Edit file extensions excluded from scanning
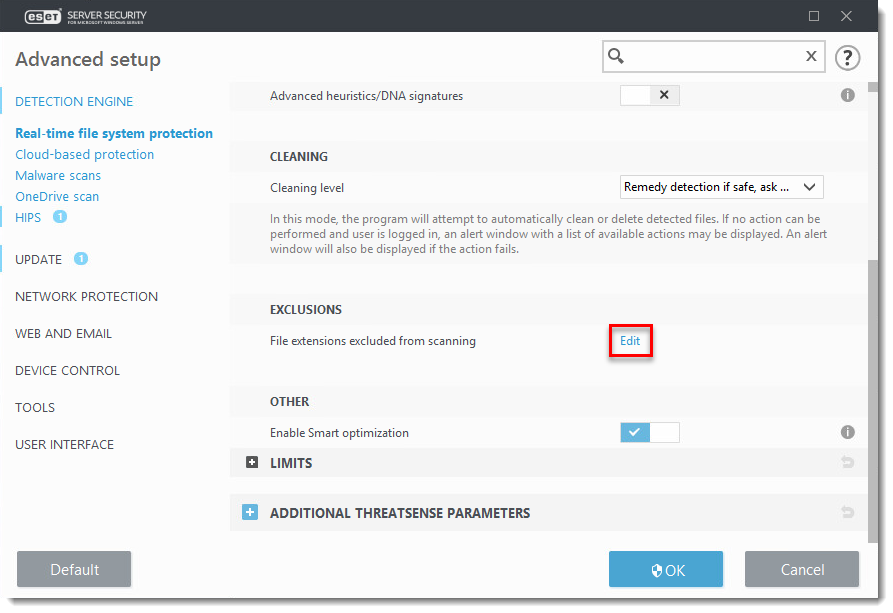This screenshot has width=893, height=613. coord(630,341)
